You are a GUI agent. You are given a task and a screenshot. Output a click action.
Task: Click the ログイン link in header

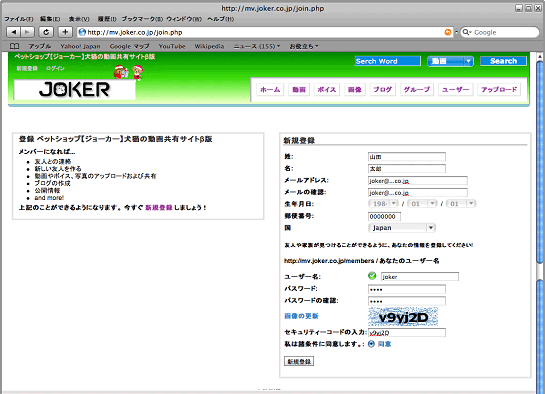tap(55, 68)
